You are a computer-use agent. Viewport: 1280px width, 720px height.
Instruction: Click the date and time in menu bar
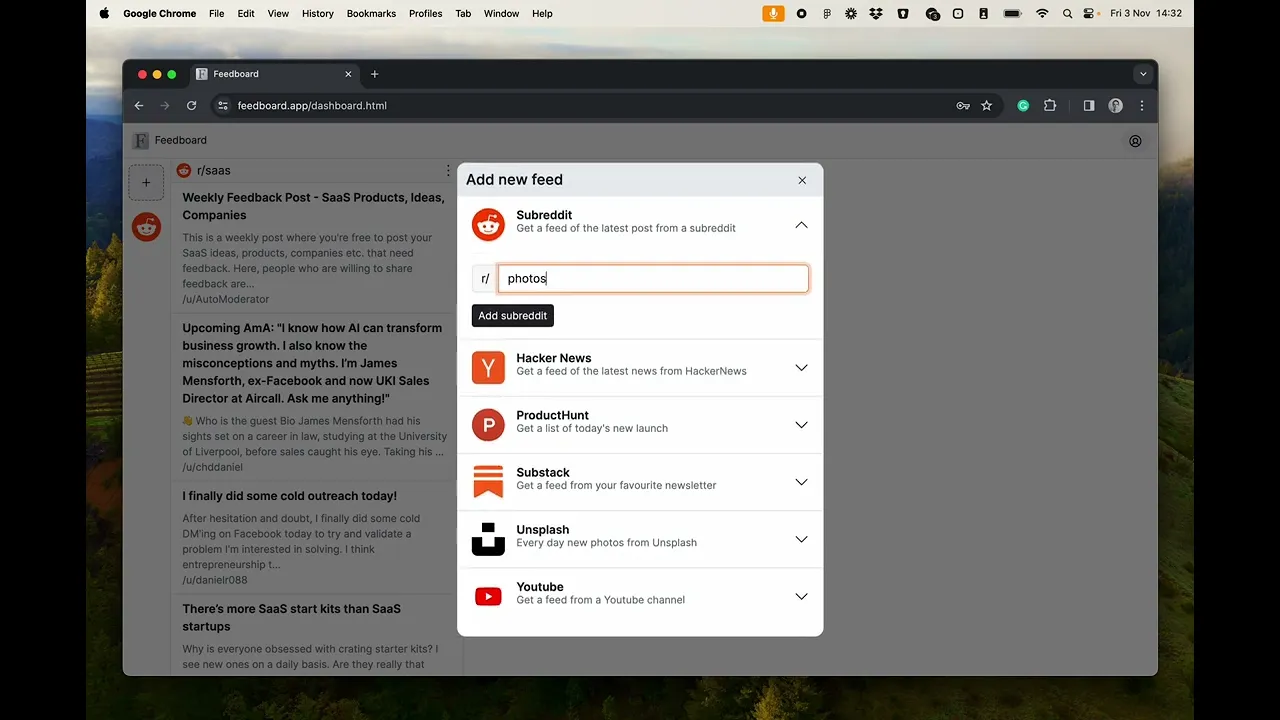pyautogui.click(x=1146, y=13)
